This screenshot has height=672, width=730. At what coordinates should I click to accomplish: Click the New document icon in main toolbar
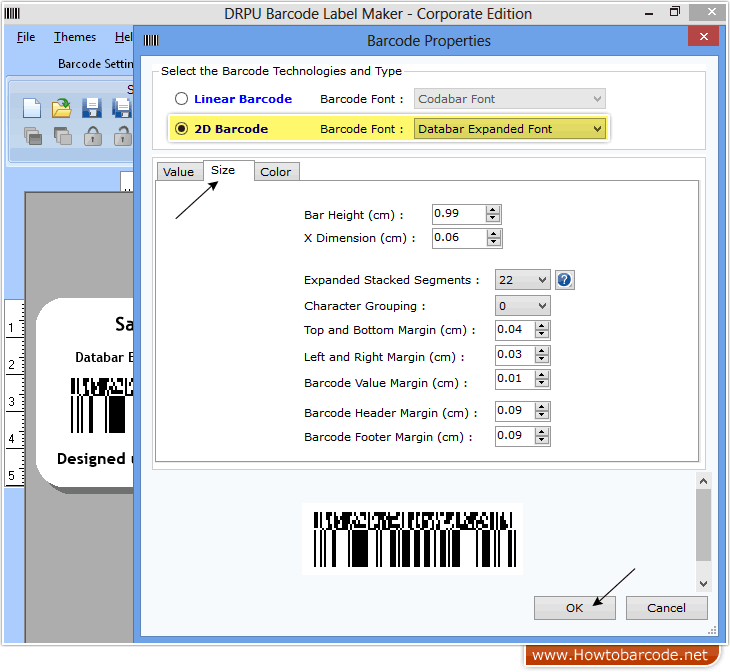click(32, 108)
